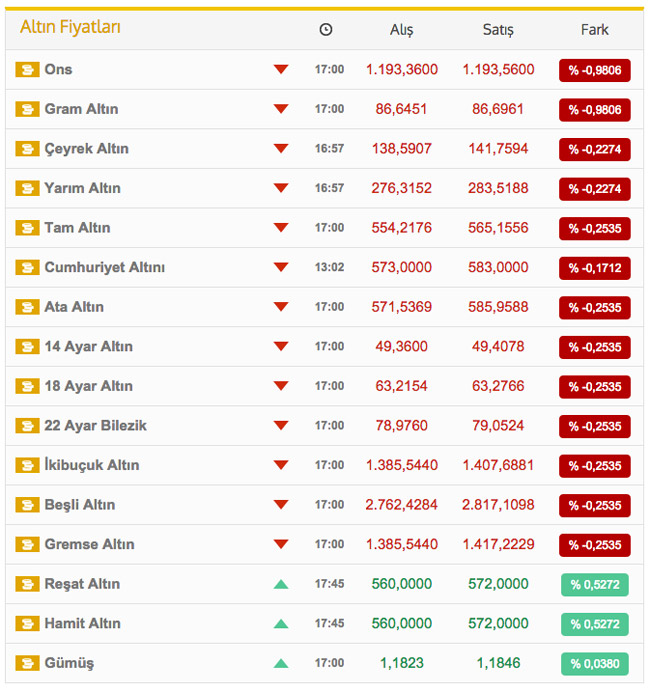The image size is (650, 692).
Task: Click the red % -0,1712 badge
Action: coord(594,268)
